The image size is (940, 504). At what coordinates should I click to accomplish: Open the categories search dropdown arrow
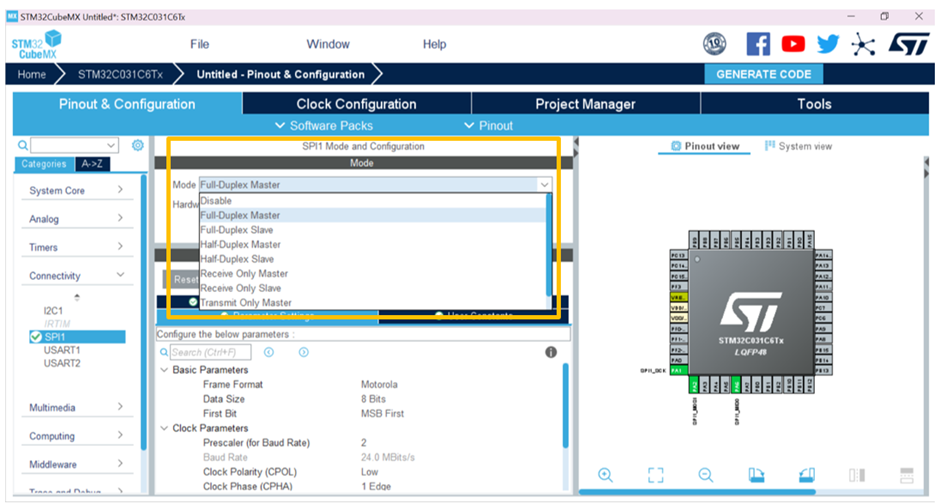click(111, 145)
